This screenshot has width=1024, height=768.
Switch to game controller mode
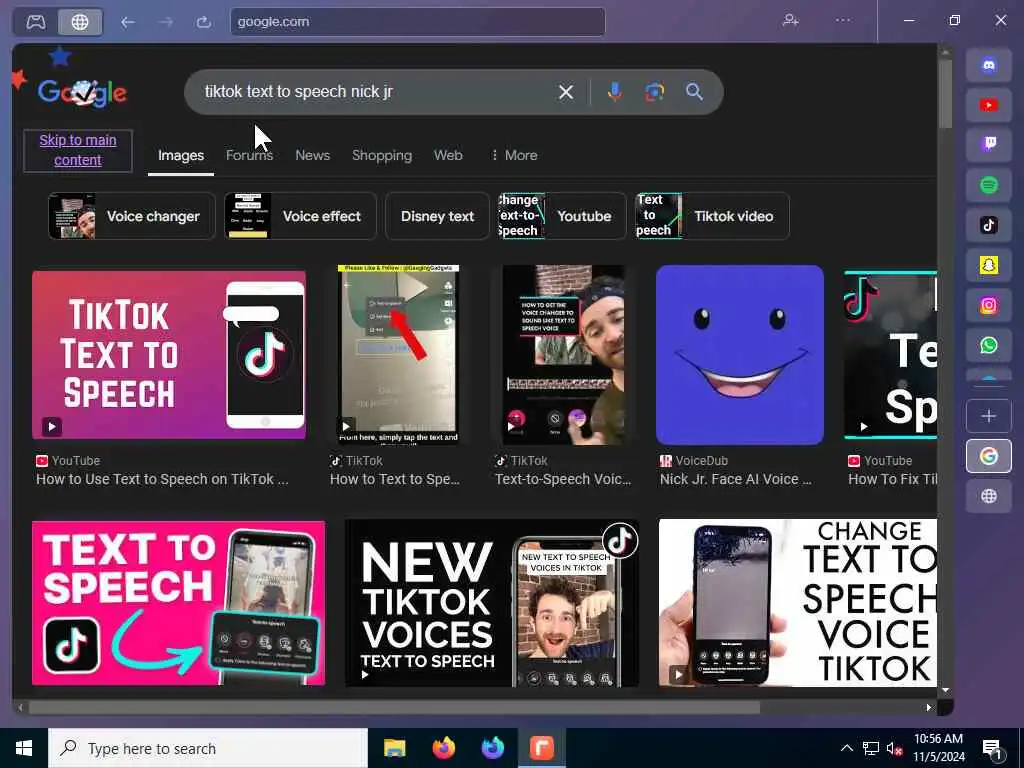36,22
